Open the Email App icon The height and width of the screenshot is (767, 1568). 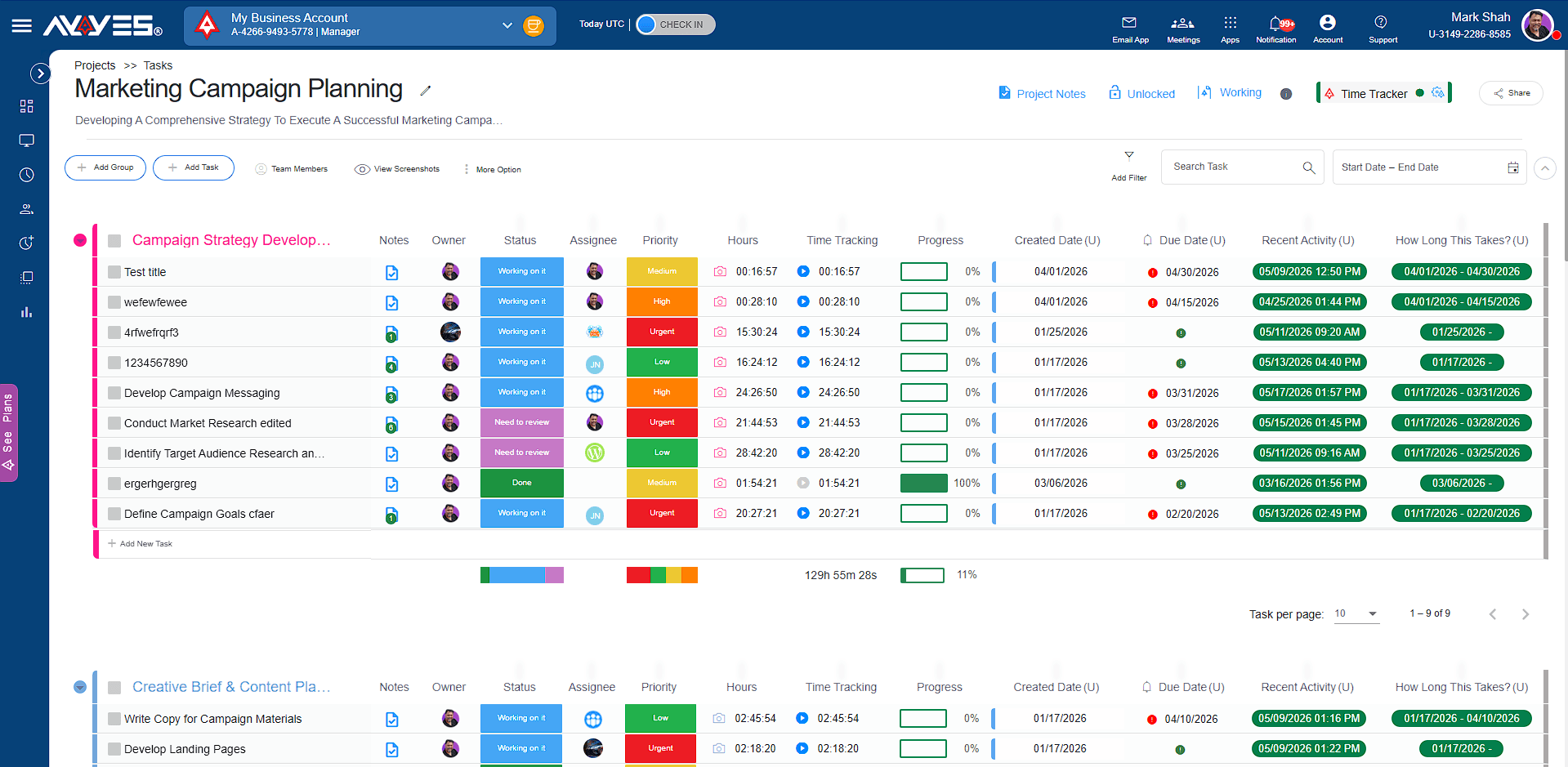[x=1129, y=28]
